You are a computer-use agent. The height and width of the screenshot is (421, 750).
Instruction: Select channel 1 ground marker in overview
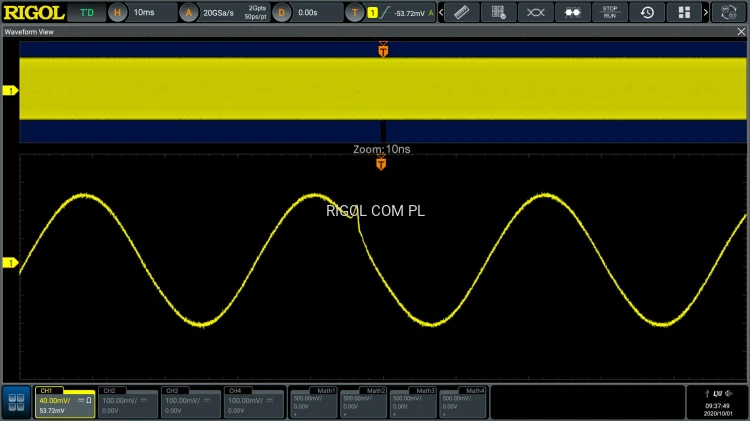coord(10,90)
